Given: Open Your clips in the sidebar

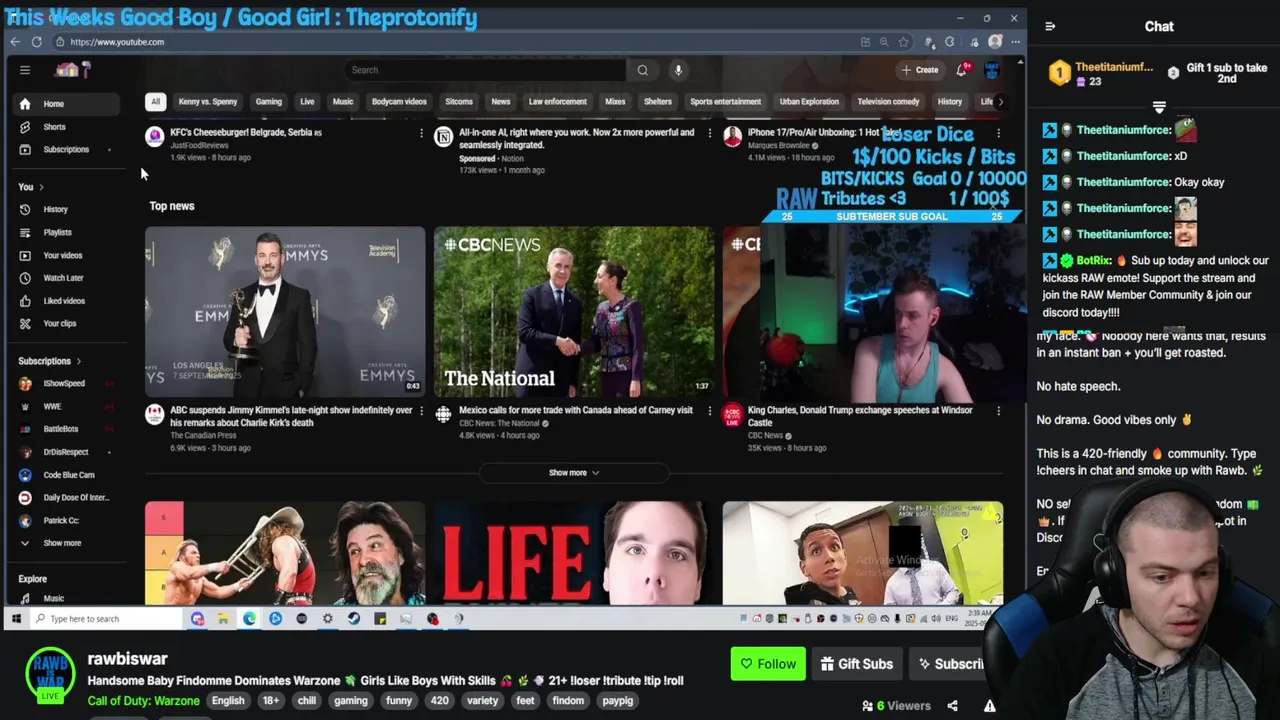Looking at the screenshot, I should (59, 323).
